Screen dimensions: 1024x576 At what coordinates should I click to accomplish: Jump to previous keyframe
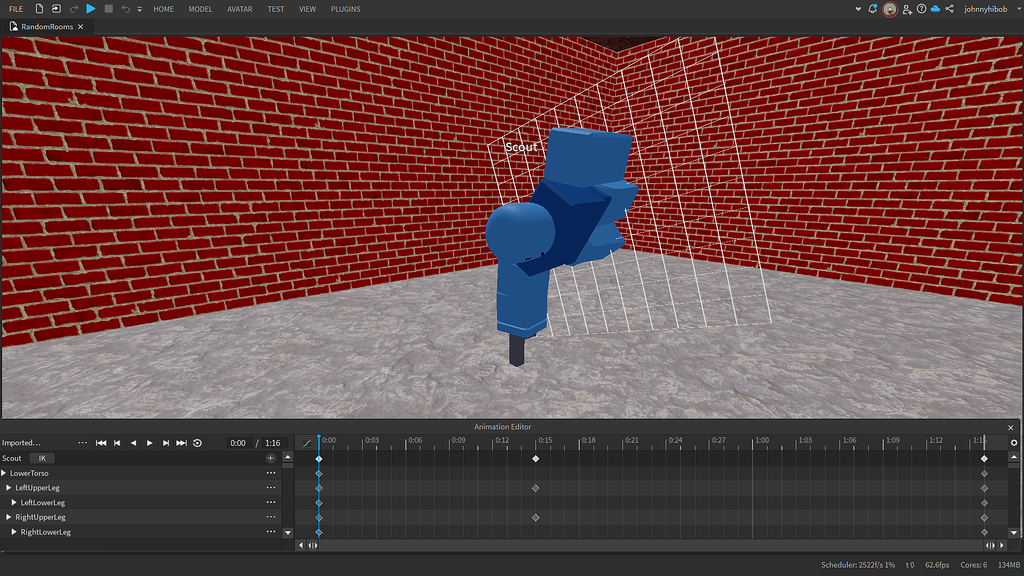(118, 443)
